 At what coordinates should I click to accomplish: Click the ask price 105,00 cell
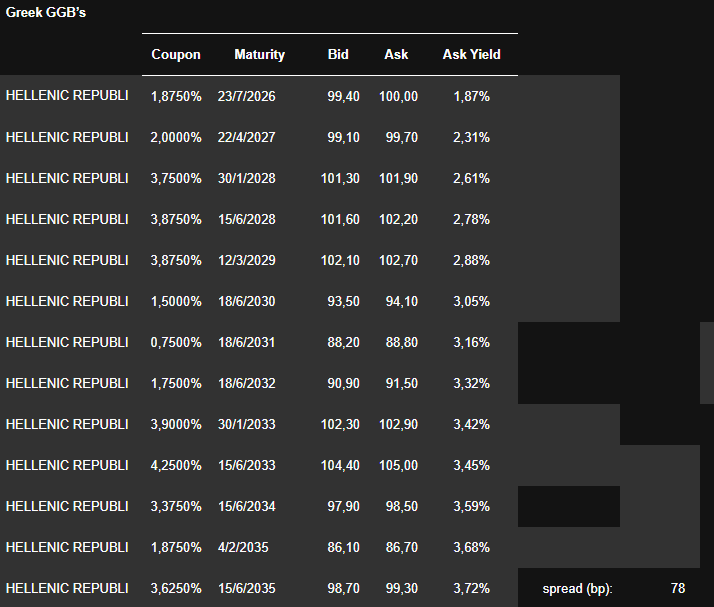399,465
